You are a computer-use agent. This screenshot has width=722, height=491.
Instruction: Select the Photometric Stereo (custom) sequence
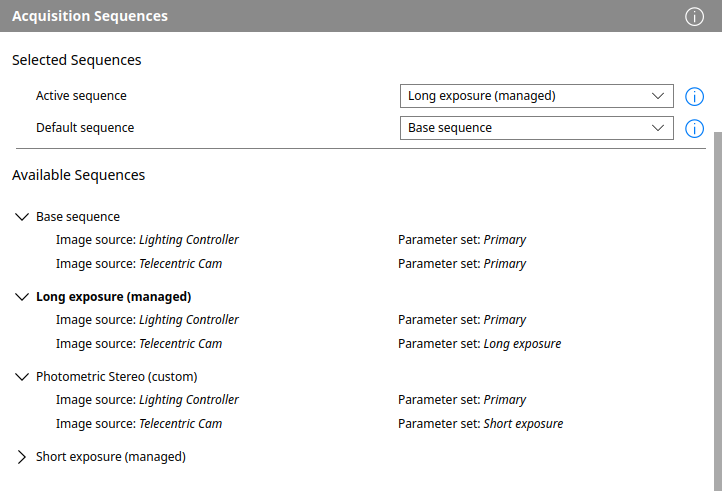(x=116, y=377)
